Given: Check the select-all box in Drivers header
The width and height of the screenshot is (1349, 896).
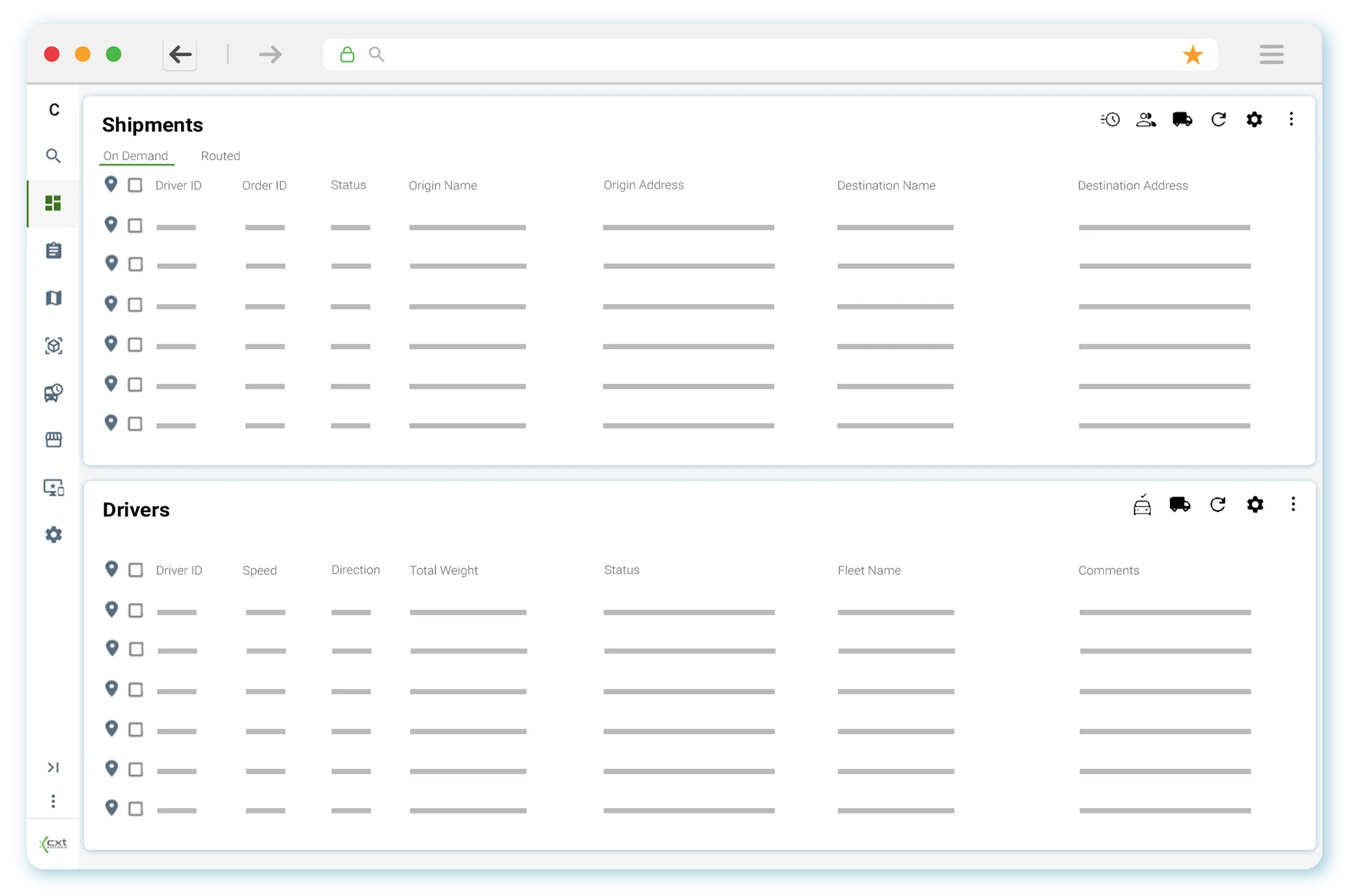Looking at the screenshot, I should click(135, 570).
